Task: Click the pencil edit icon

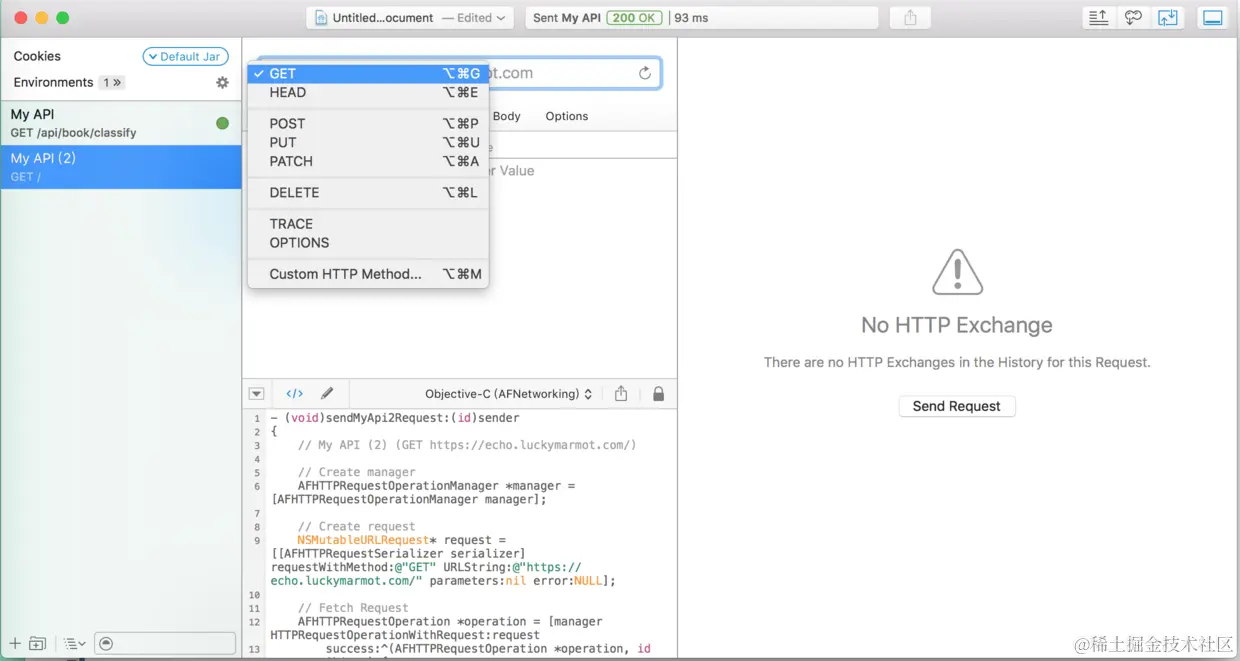Action: (327, 394)
